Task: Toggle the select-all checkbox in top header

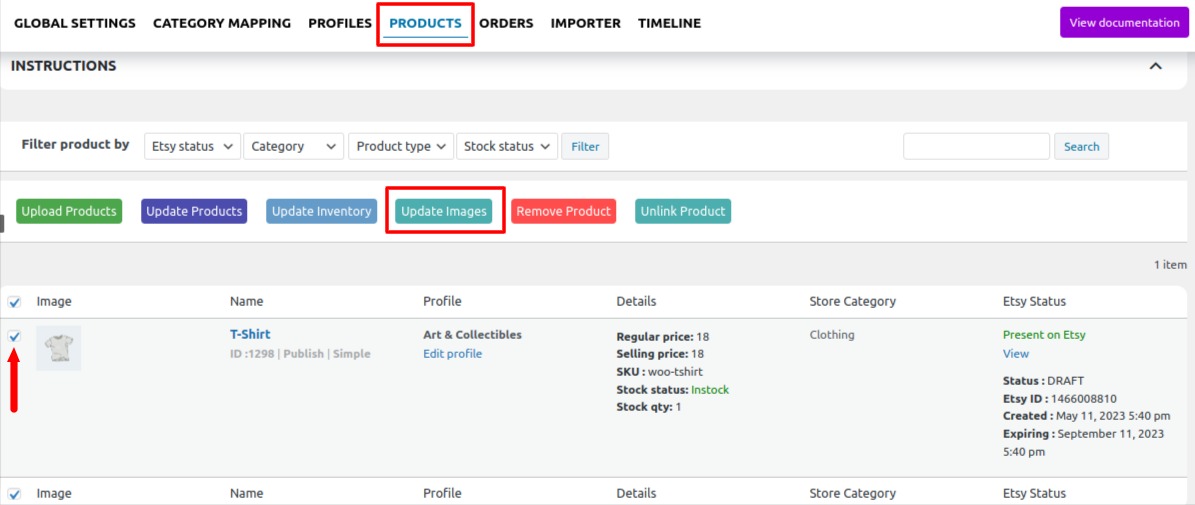Action: point(14,302)
